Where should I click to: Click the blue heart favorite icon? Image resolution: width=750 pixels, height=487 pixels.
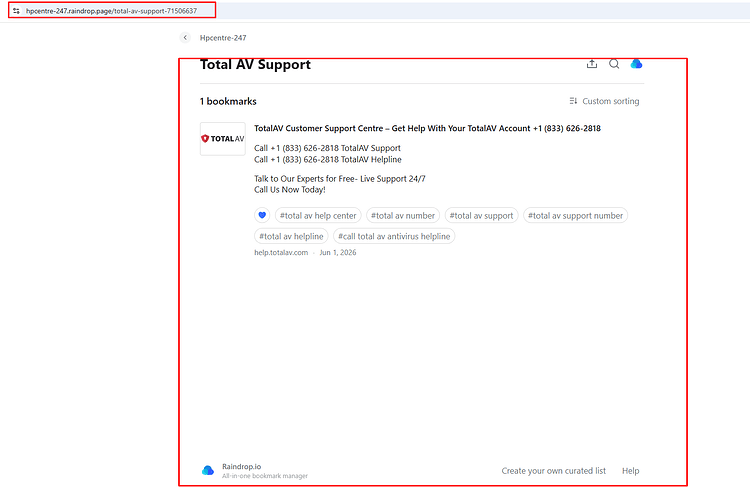pos(262,215)
